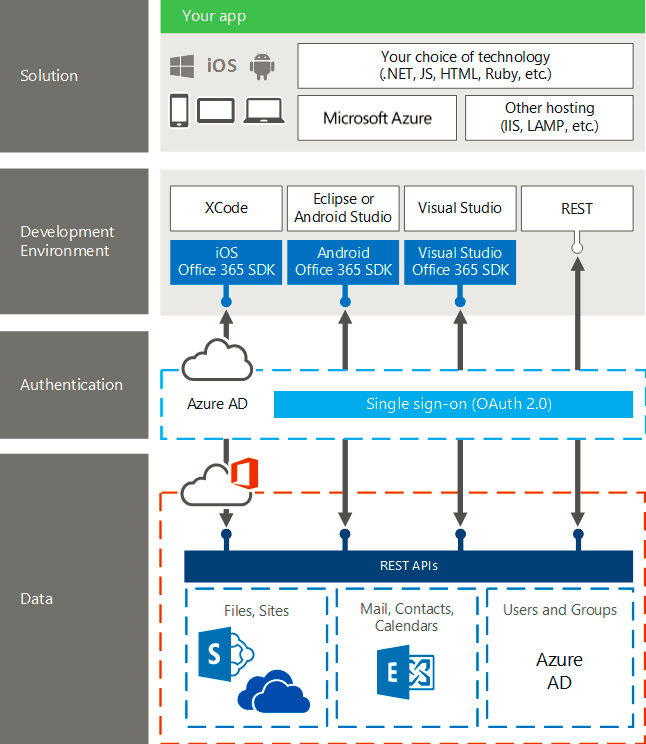This screenshot has height=744, width=646.
Task: Select the Authentication side label
Action: click(72, 384)
